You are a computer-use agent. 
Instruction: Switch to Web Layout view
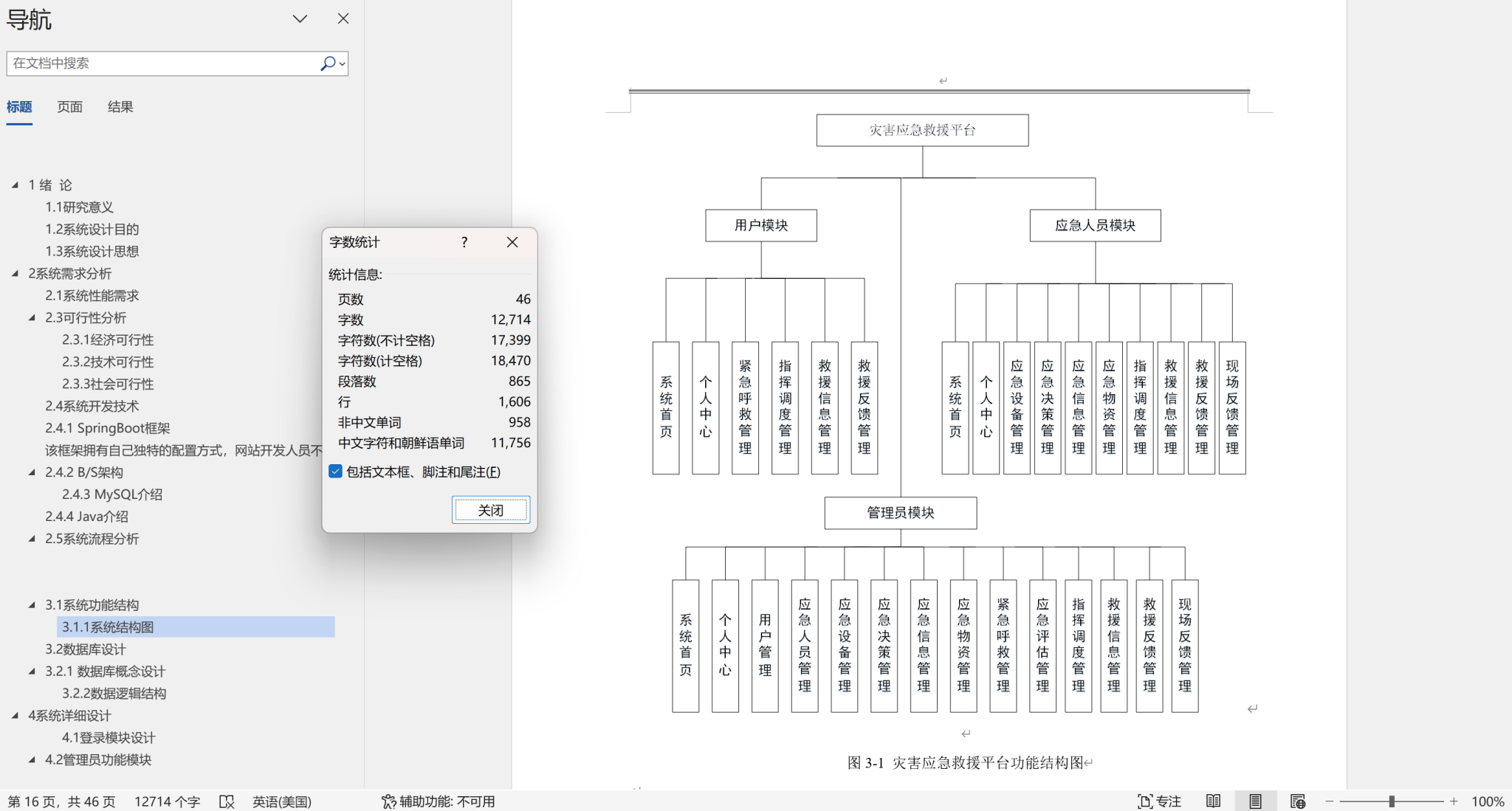[x=1297, y=801]
